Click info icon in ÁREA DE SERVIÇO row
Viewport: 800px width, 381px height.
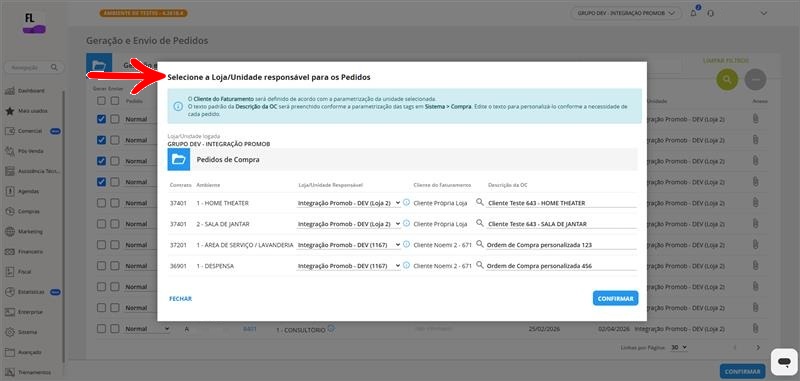click(x=407, y=244)
